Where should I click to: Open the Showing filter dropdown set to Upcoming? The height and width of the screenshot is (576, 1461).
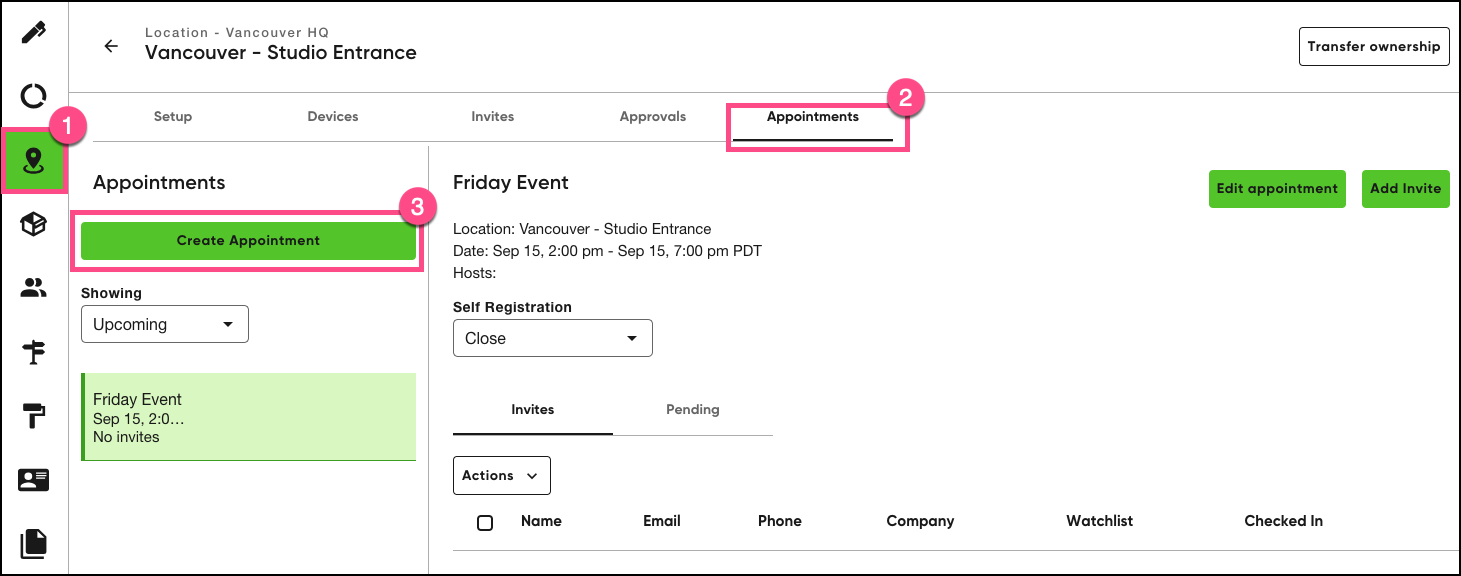pyautogui.click(x=164, y=323)
